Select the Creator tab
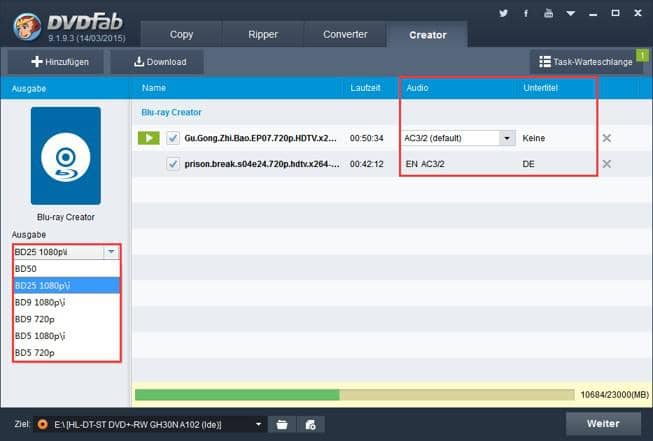 pyautogui.click(x=427, y=35)
